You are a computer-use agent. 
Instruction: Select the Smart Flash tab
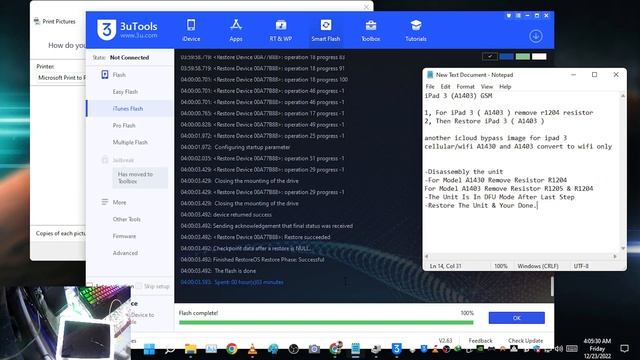325,30
